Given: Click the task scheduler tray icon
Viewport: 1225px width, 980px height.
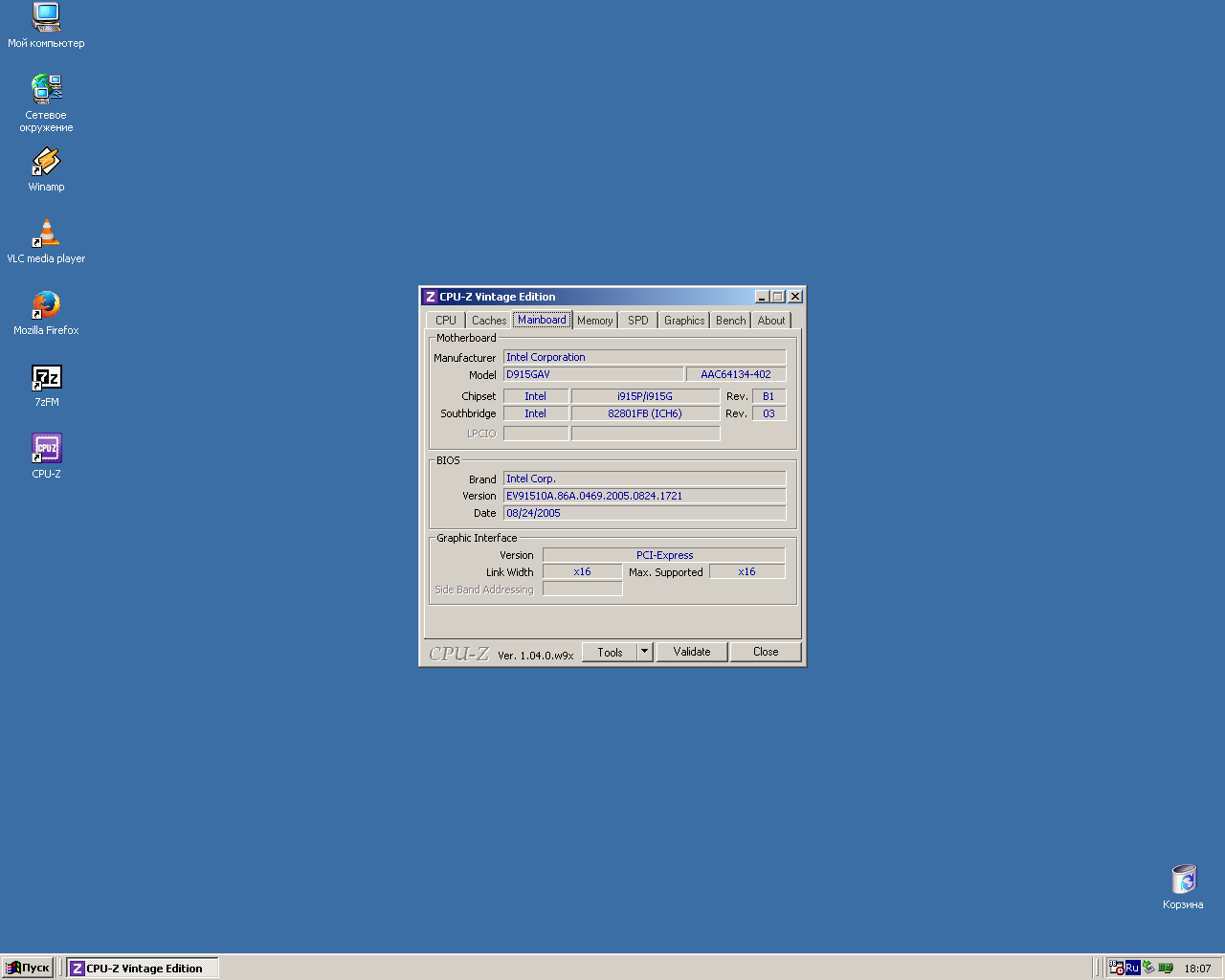Looking at the screenshot, I should pos(1116,968).
